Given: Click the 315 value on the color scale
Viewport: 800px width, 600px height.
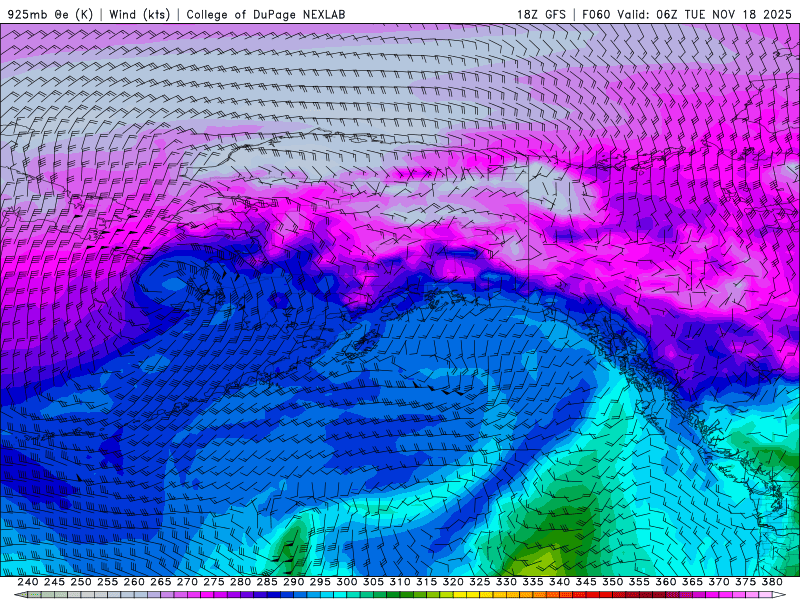Looking at the screenshot, I should pos(426,582).
